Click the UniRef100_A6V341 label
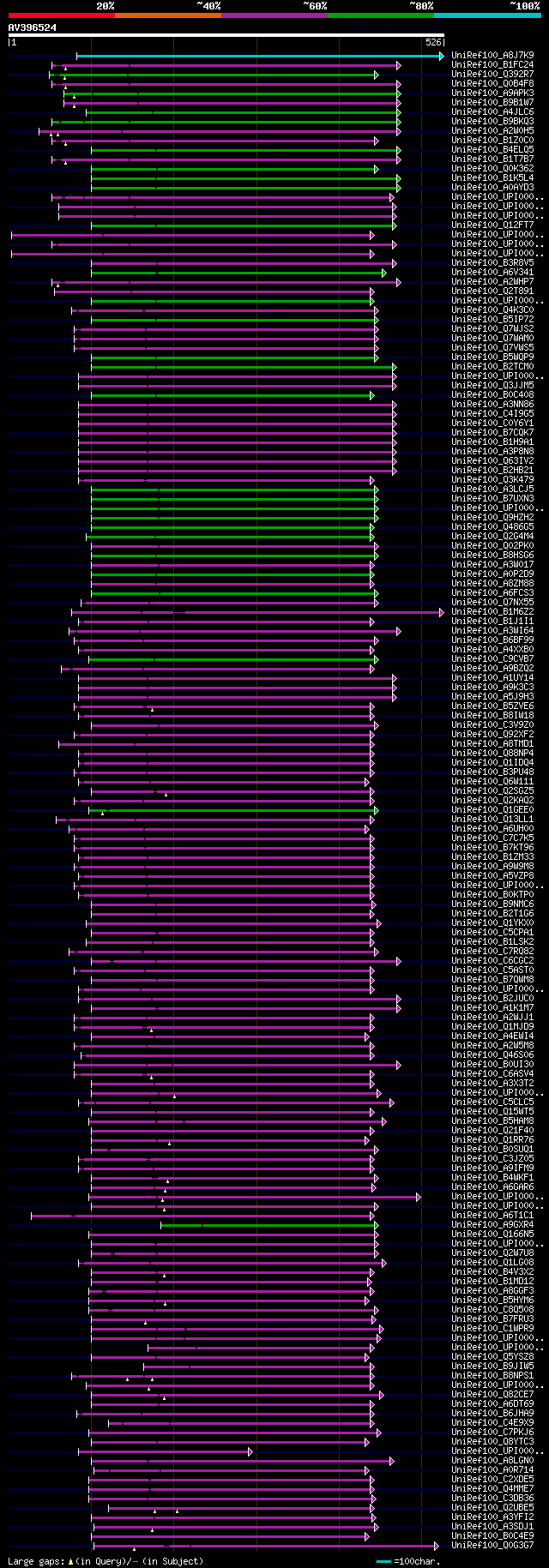 (x=492, y=273)
